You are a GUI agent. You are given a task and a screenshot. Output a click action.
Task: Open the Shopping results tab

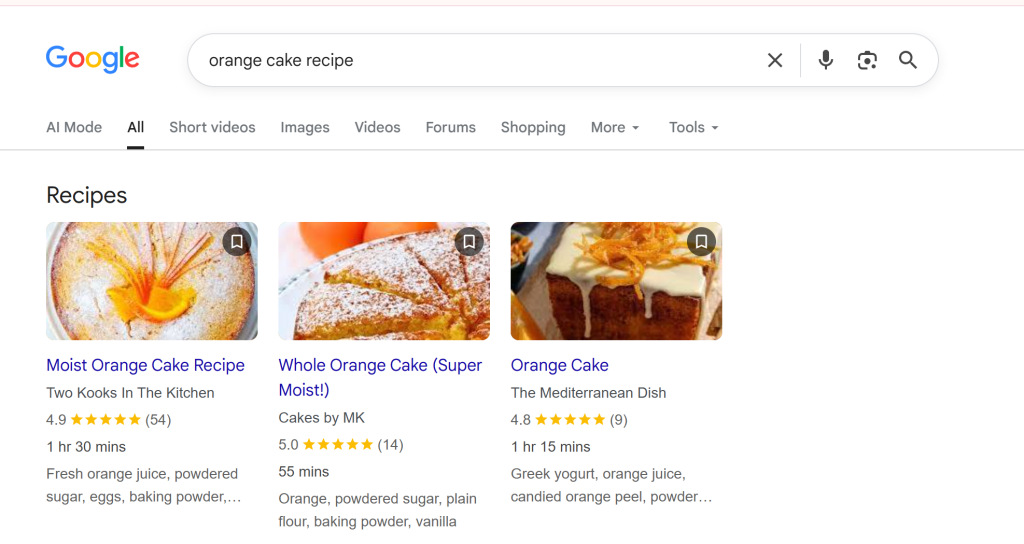click(x=533, y=127)
